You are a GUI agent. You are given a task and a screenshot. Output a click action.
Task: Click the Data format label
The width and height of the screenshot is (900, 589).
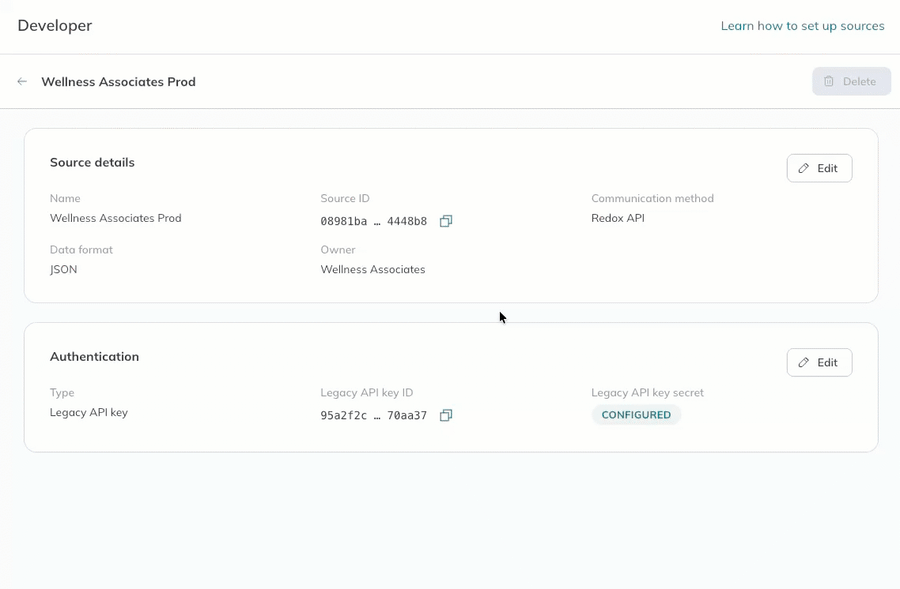point(82,250)
